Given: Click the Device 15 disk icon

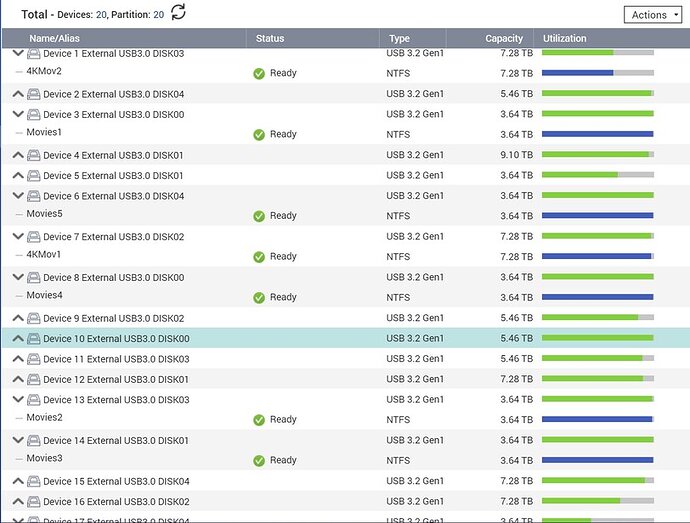Looking at the screenshot, I should tap(34, 481).
